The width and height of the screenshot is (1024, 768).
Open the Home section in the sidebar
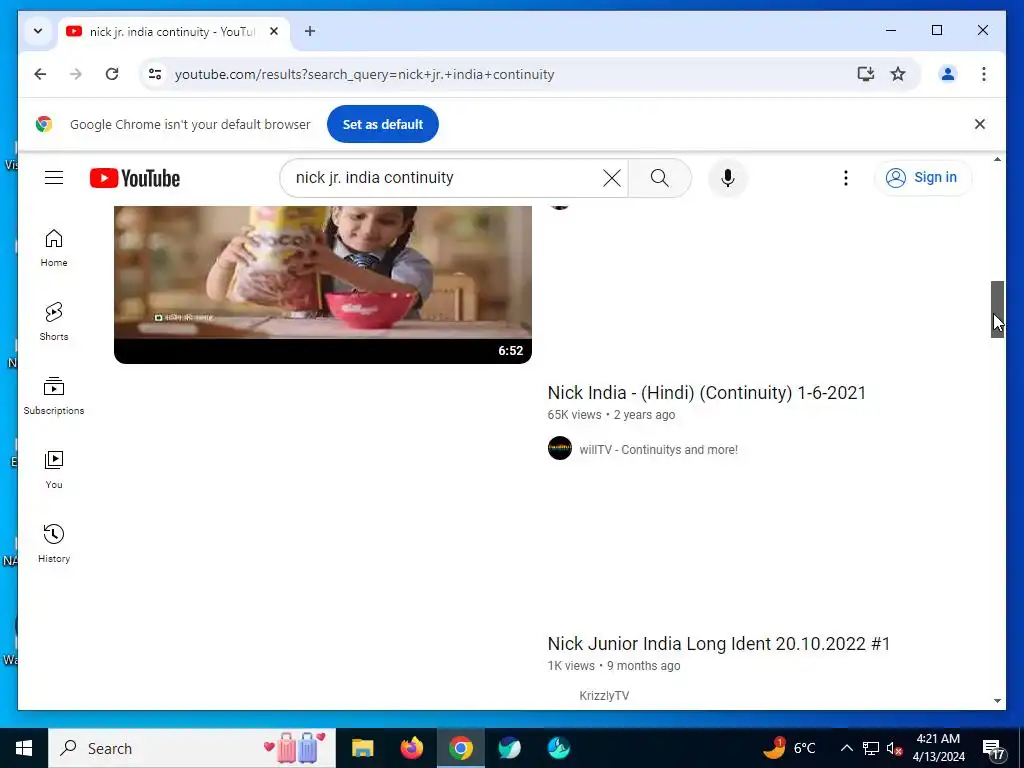tap(54, 248)
